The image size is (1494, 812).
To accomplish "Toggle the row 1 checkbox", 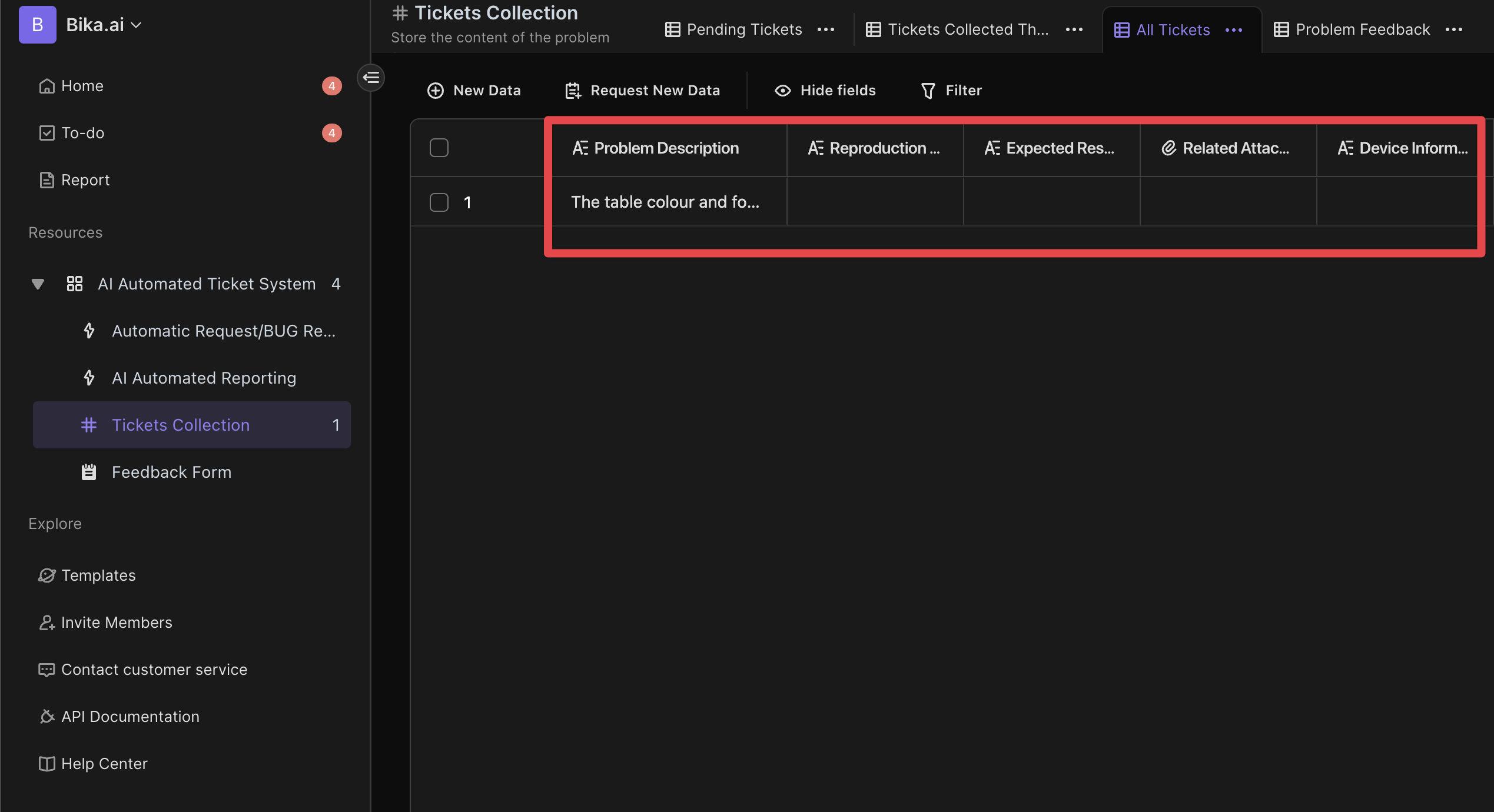I will click(439, 201).
